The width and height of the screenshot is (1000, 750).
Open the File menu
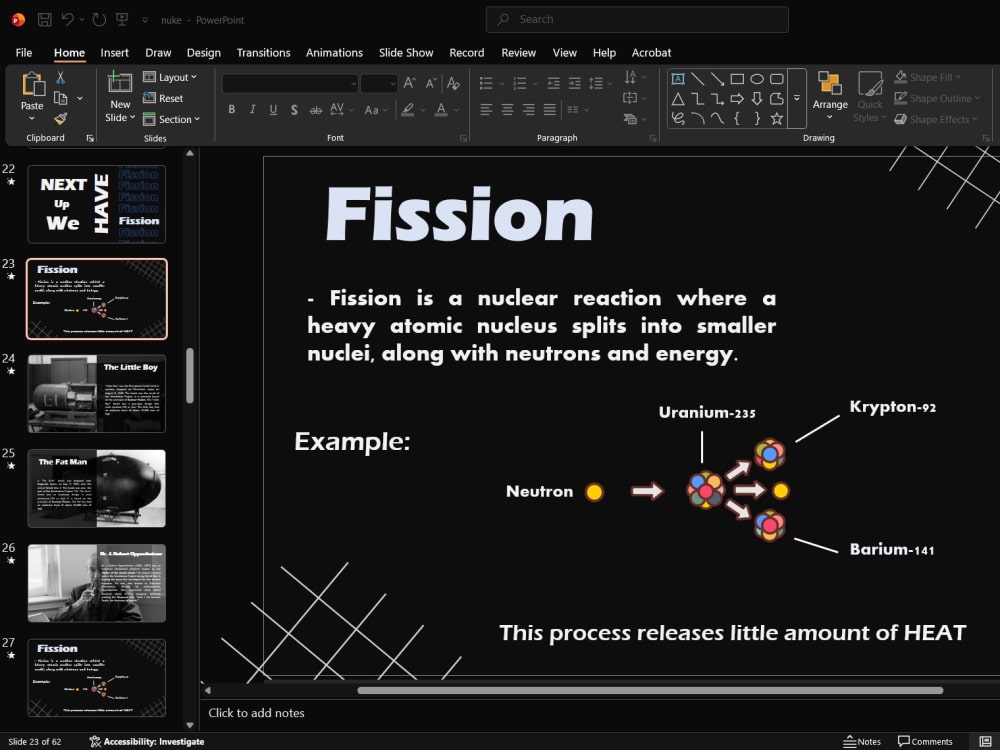tap(24, 53)
